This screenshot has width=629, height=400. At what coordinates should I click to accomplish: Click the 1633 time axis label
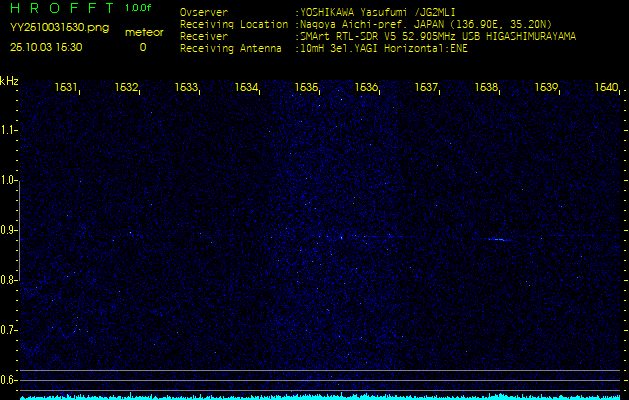pyautogui.click(x=186, y=87)
